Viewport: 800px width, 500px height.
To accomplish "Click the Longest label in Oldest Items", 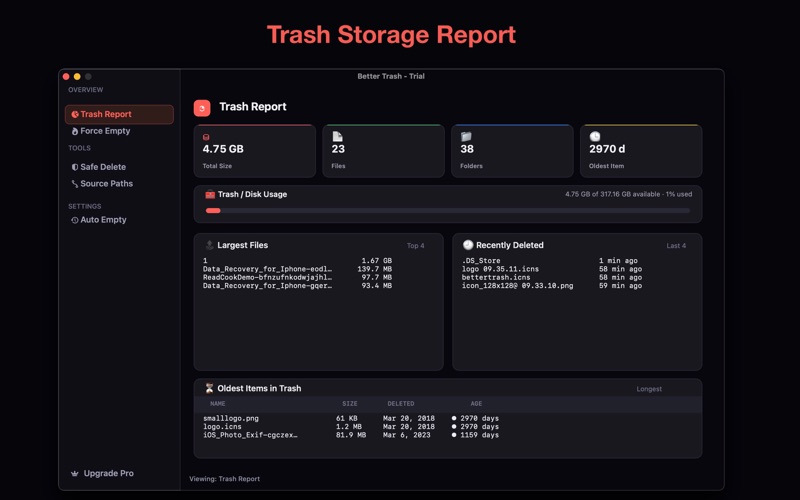I will [x=649, y=389].
